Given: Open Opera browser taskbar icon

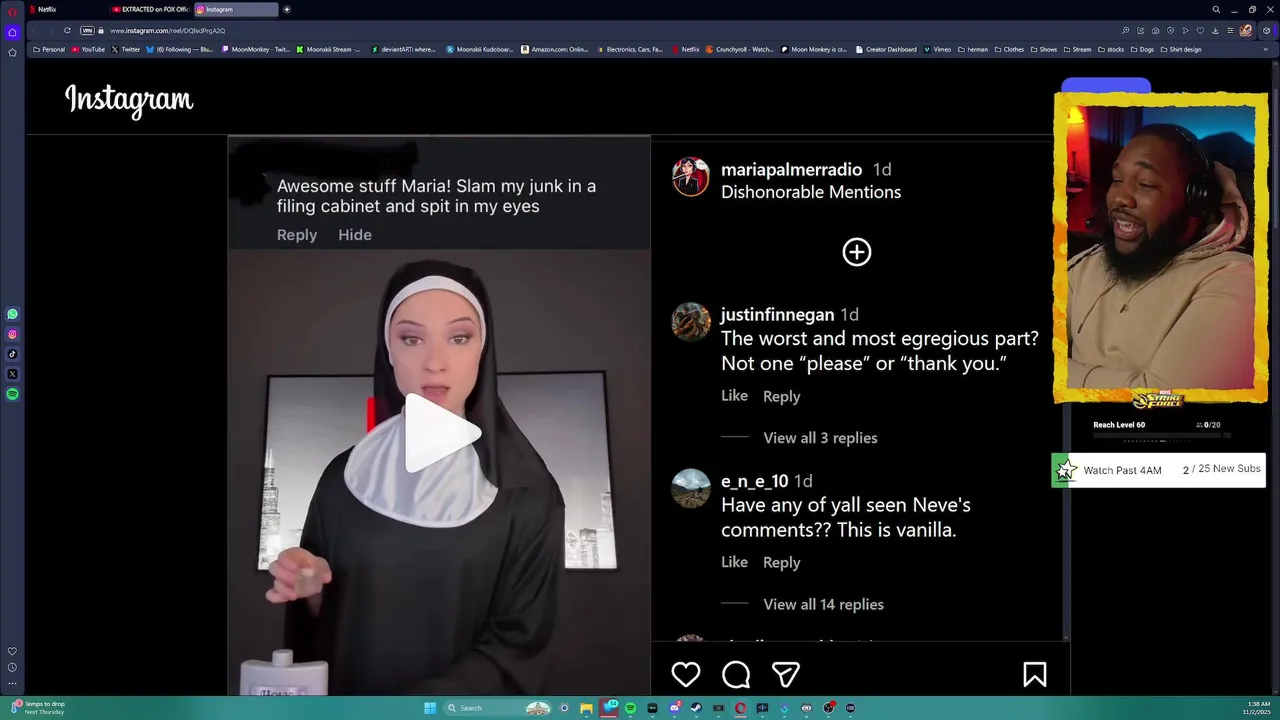Looking at the screenshot, I should pos(740,708).
